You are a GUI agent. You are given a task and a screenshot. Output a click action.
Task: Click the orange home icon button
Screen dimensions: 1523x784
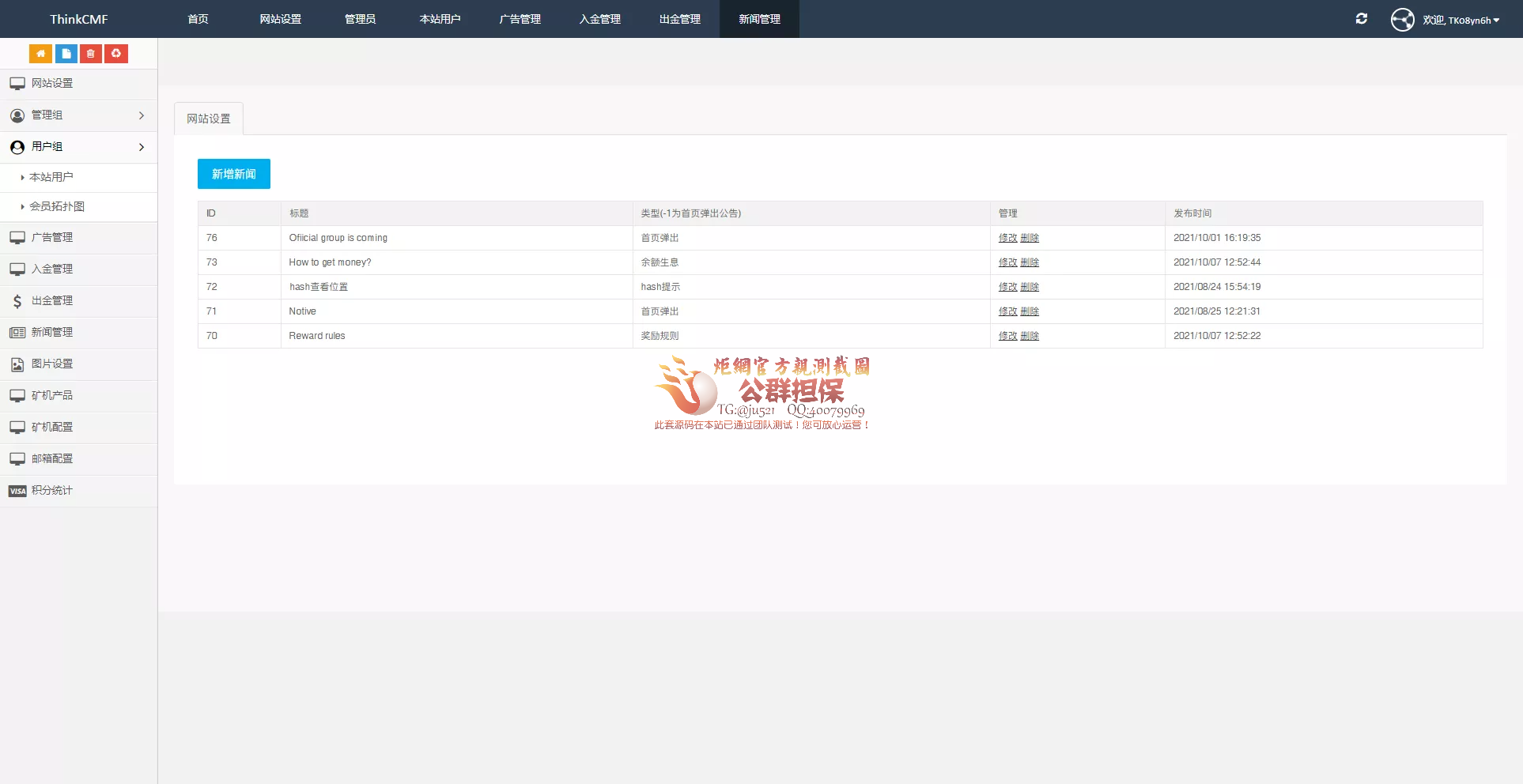coord(40,54)
